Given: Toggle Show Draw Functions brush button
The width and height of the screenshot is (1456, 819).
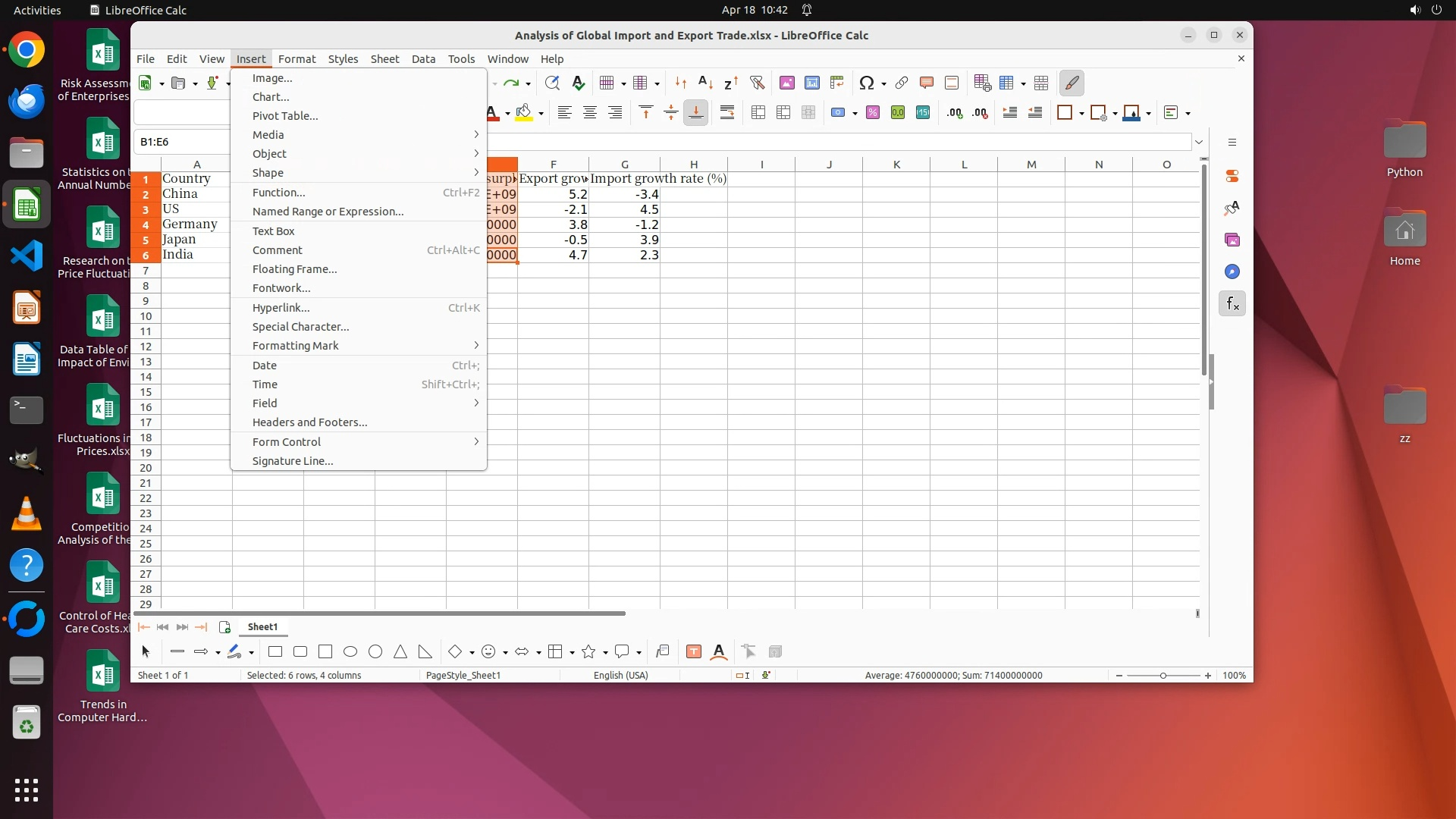Looking at the screenshot, I should click(1072, 83).
